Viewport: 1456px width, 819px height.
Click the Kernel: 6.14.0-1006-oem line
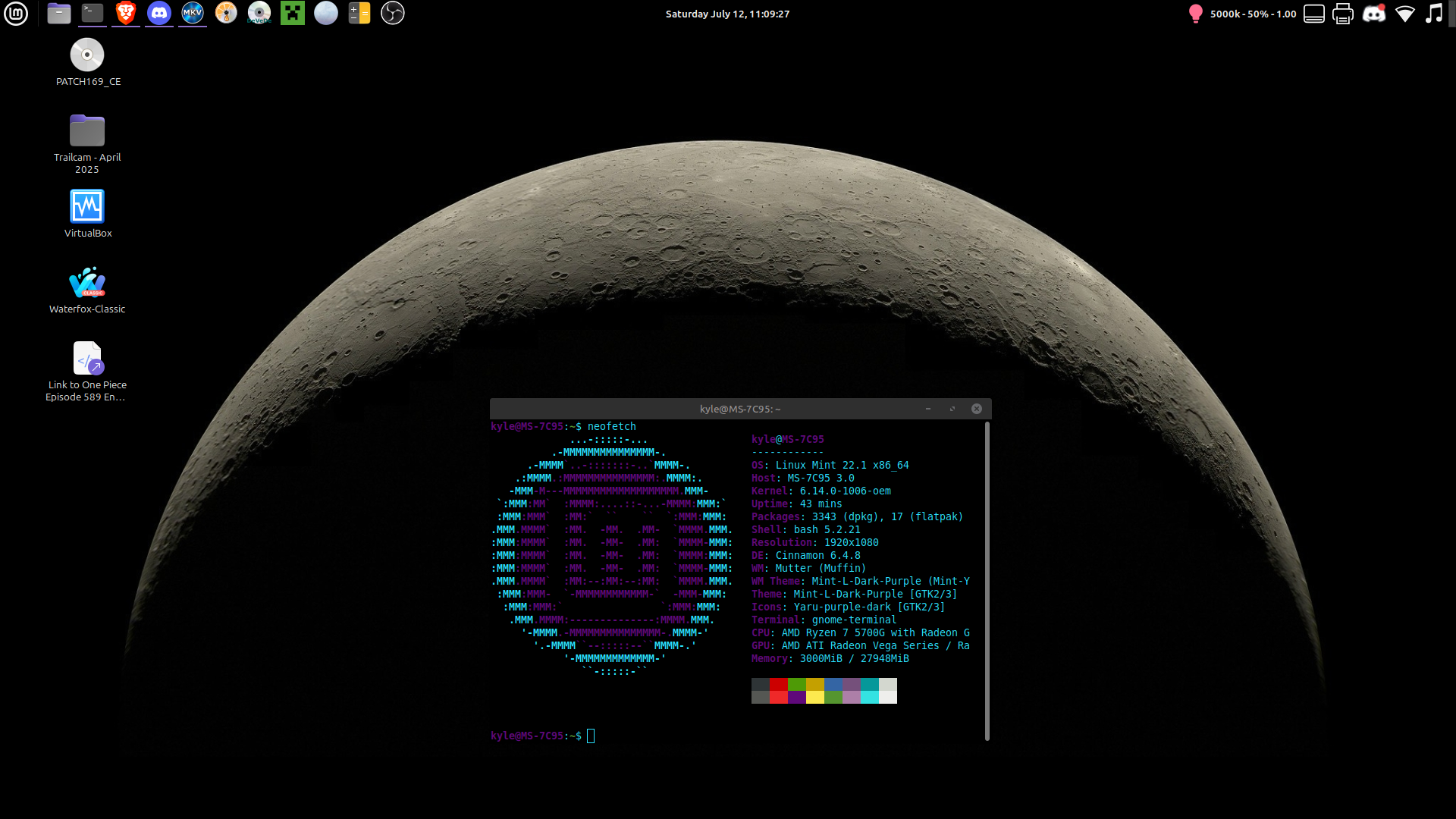(821, 491)
